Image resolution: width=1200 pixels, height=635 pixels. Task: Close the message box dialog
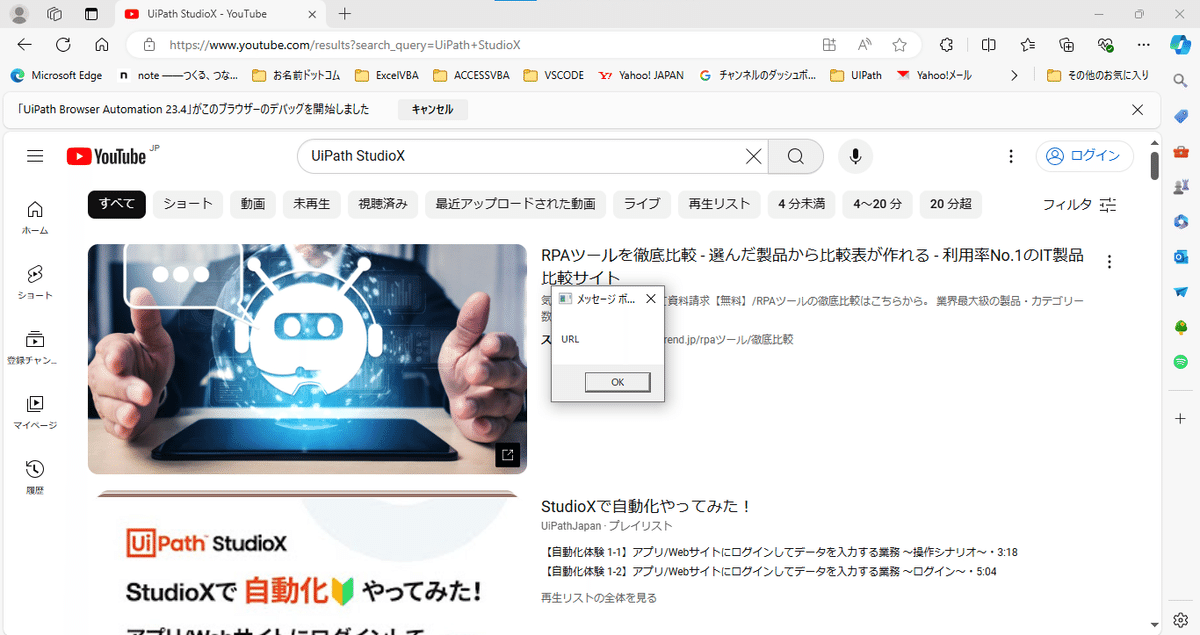651,298
